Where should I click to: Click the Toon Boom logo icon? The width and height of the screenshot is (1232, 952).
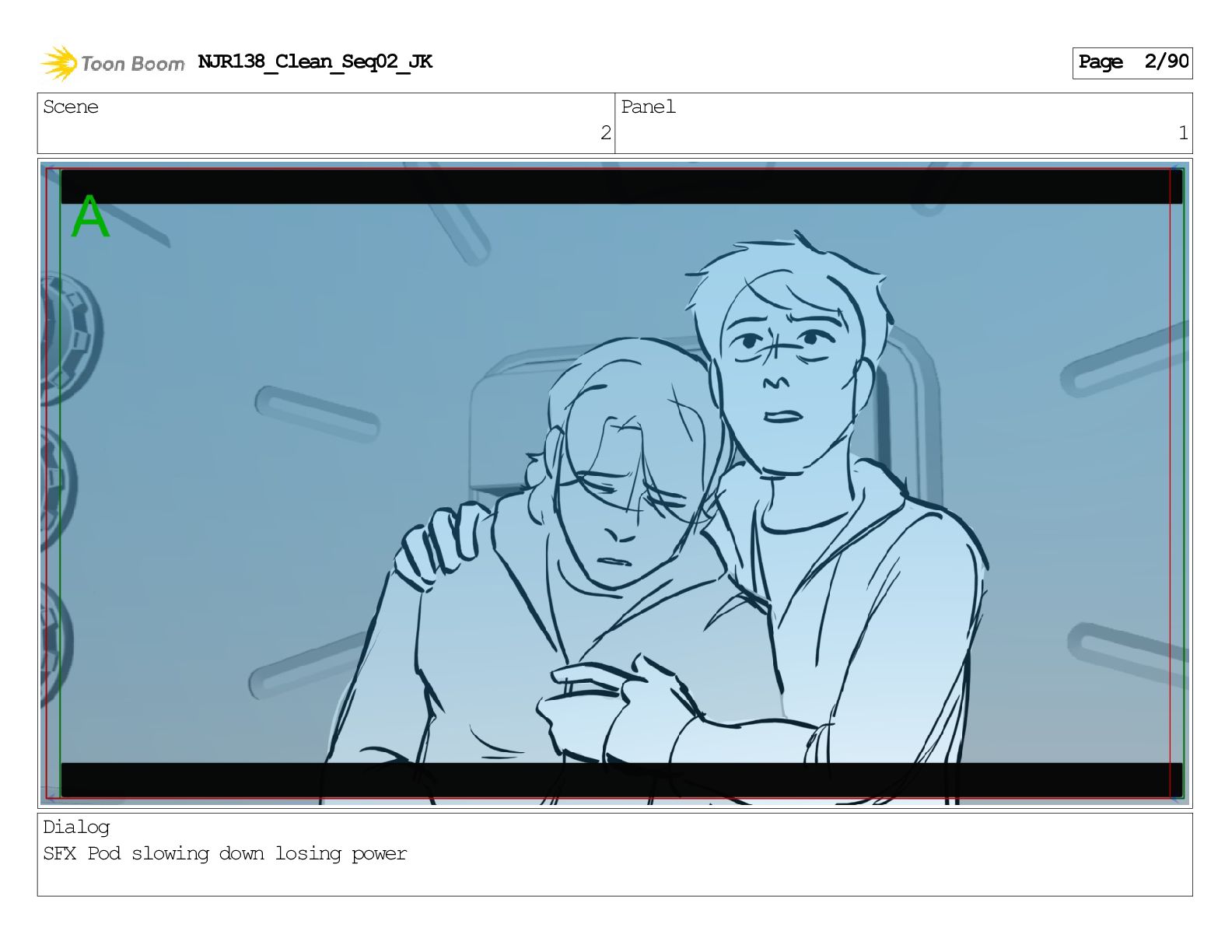point(59,63)
